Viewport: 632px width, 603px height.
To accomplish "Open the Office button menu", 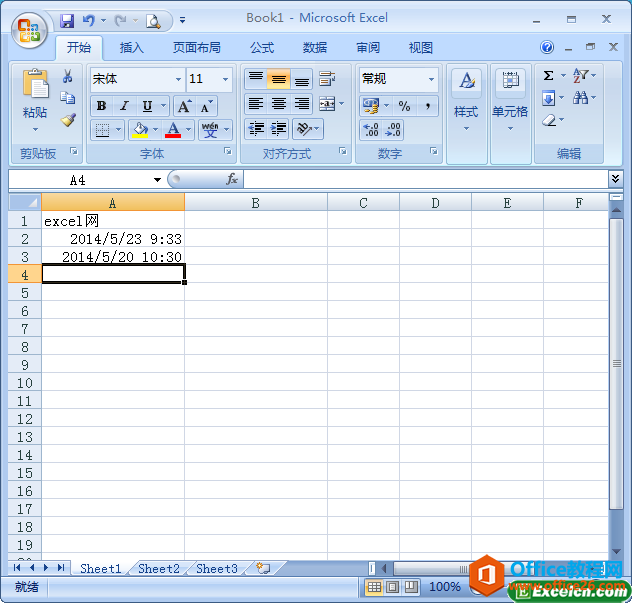I will tap(29, 31).
